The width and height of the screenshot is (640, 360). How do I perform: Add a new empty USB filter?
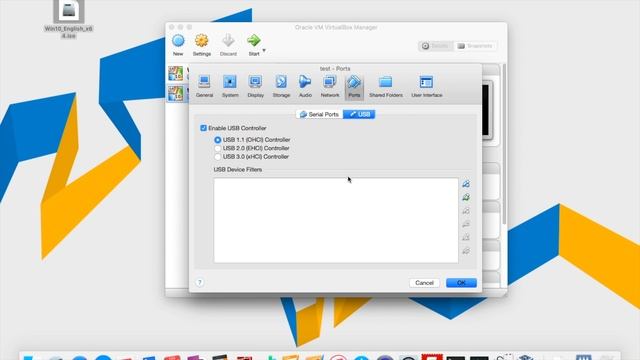(466, 184)
